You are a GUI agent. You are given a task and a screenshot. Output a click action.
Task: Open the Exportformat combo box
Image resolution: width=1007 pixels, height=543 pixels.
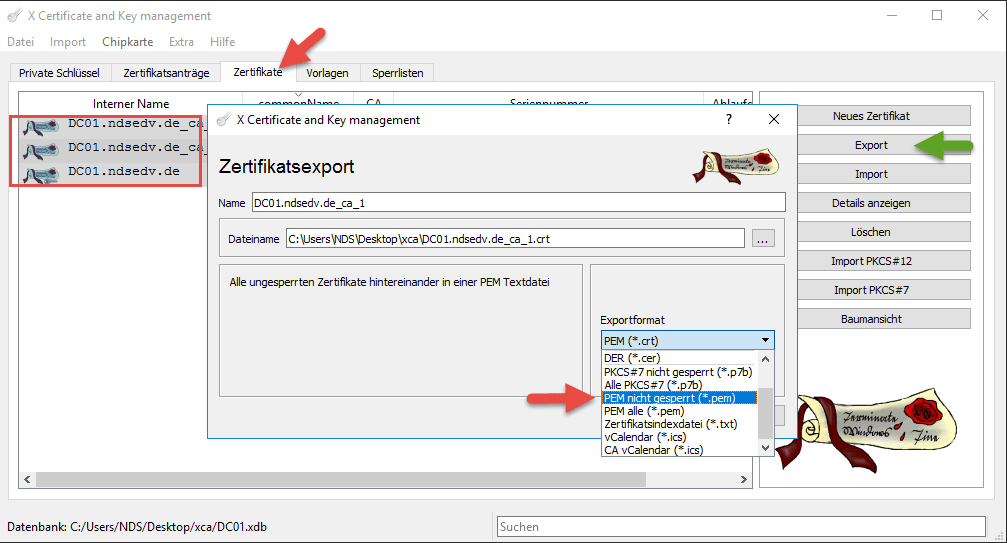(x=687, y=341)
